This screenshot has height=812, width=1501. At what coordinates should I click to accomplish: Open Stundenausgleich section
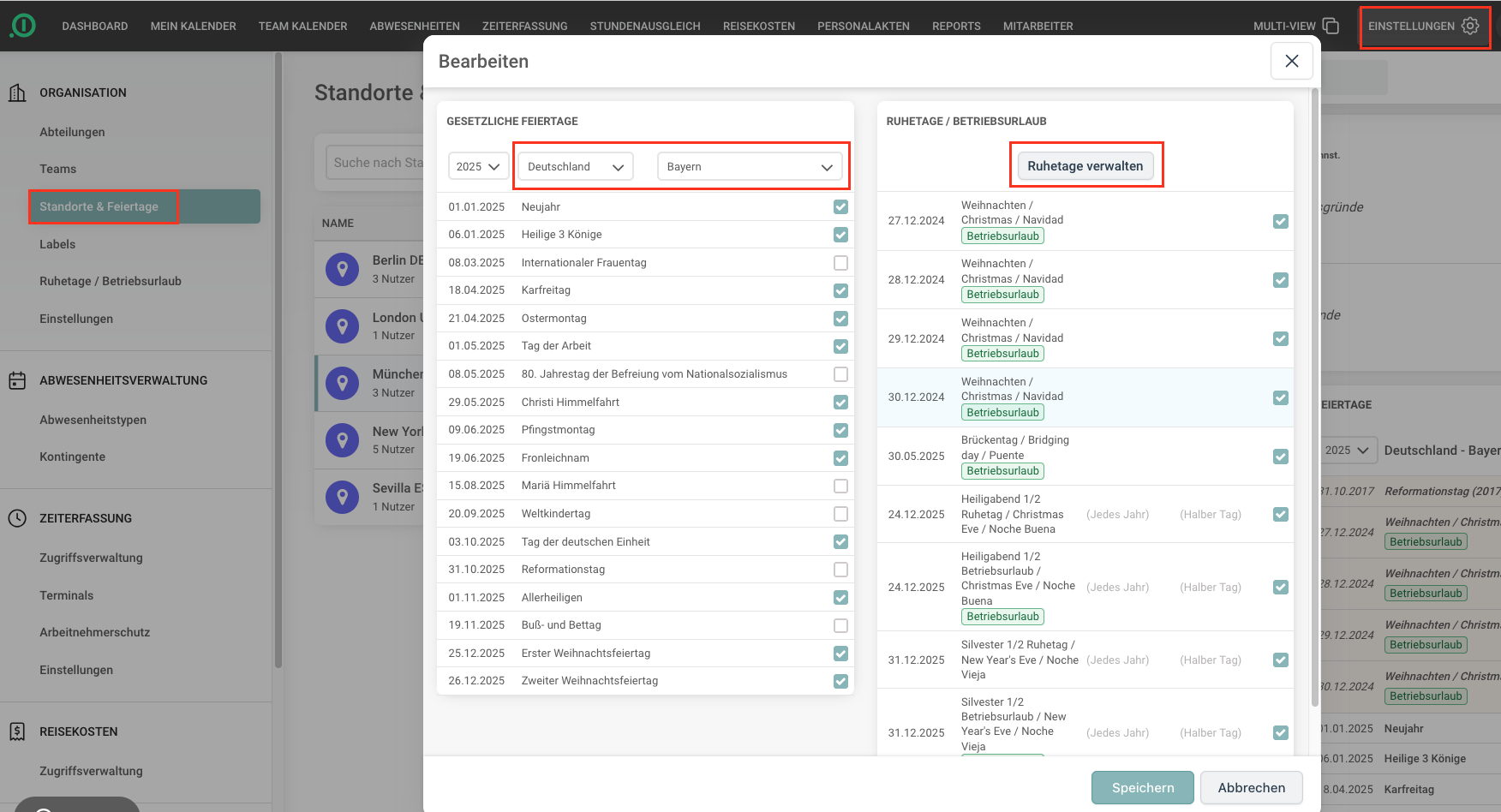[x=645, y=27]
